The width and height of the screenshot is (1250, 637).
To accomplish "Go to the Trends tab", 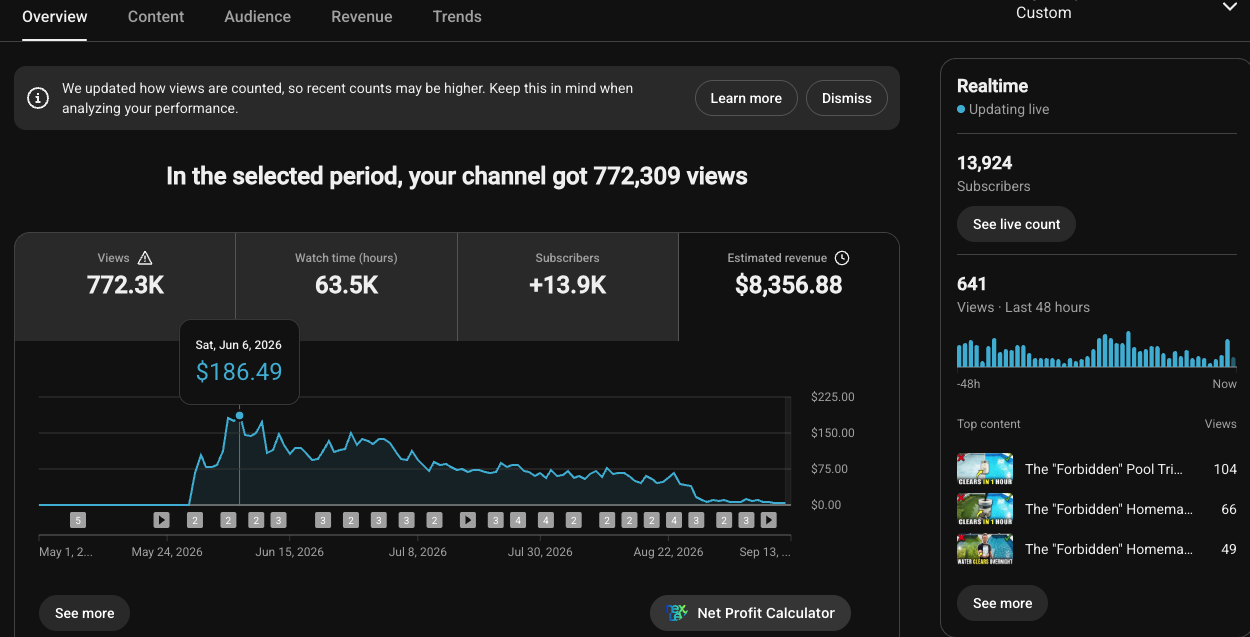I will [457, 17].
